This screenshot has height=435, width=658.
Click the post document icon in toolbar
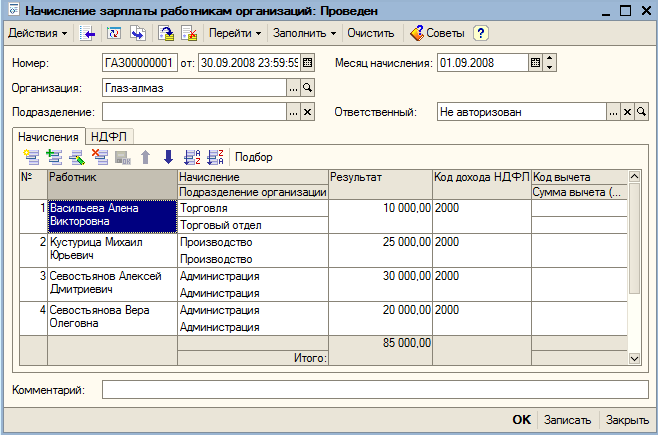(166, 33)
